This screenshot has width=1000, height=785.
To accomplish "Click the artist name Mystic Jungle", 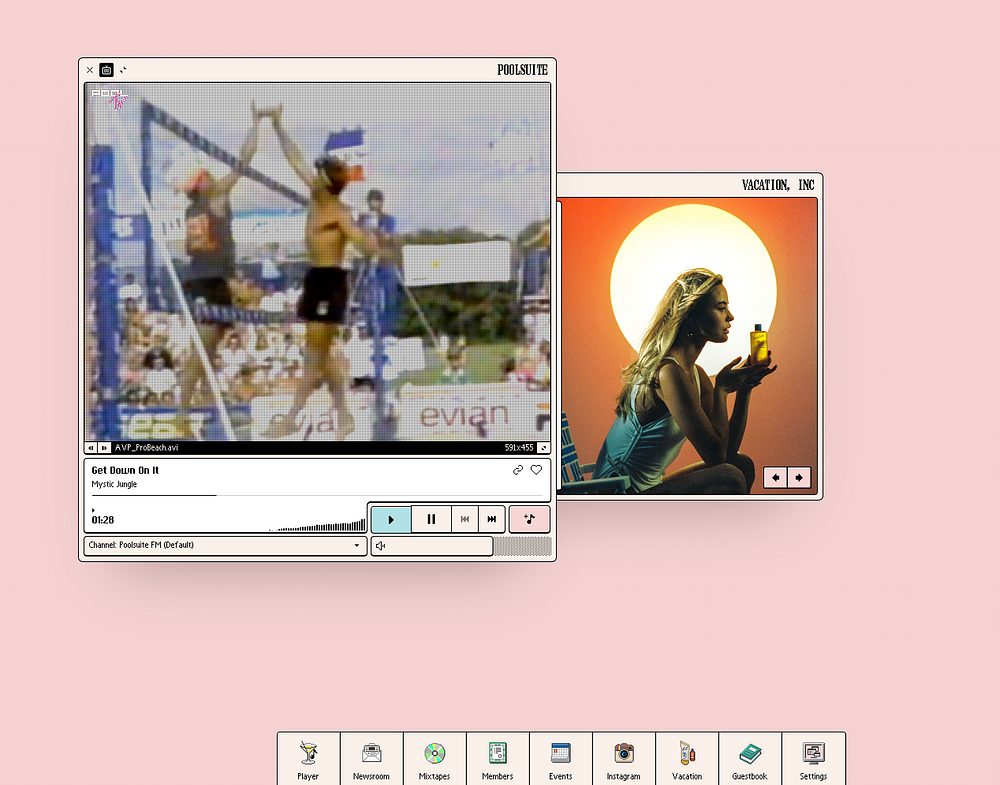I will click(114, 484).
